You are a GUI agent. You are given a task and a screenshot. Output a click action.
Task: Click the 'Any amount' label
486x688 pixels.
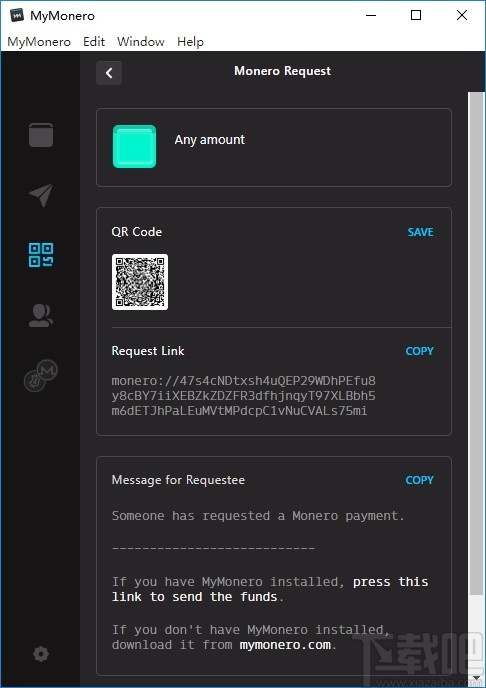click(210, 140)
